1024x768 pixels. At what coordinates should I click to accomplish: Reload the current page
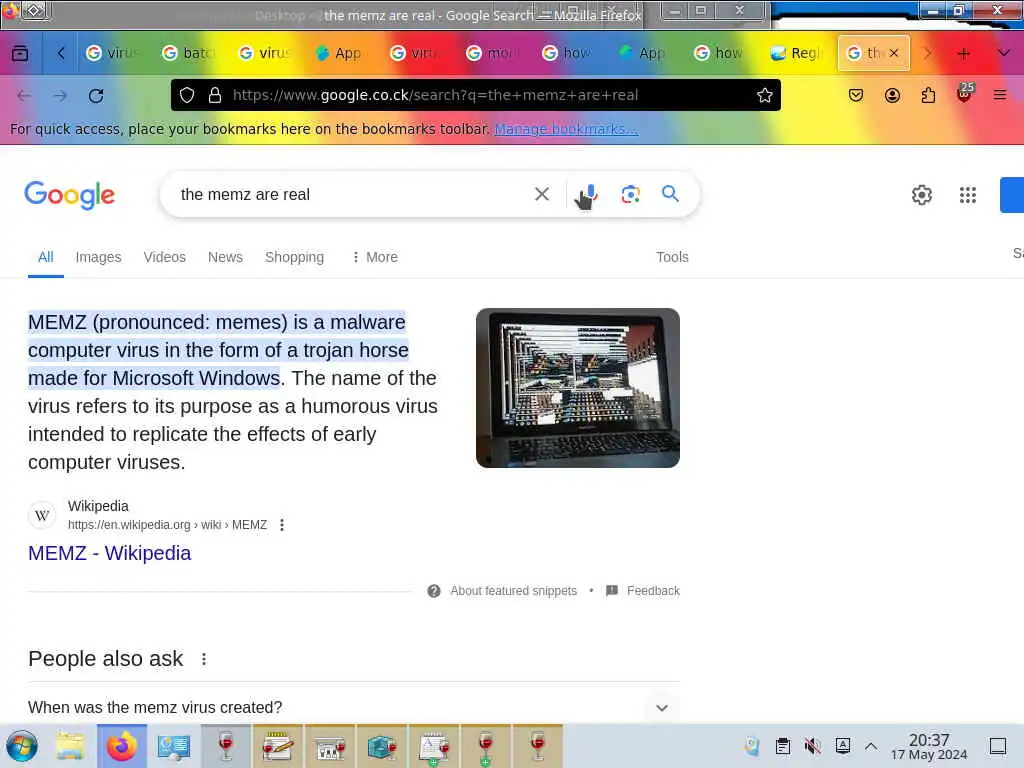point(96,95)
